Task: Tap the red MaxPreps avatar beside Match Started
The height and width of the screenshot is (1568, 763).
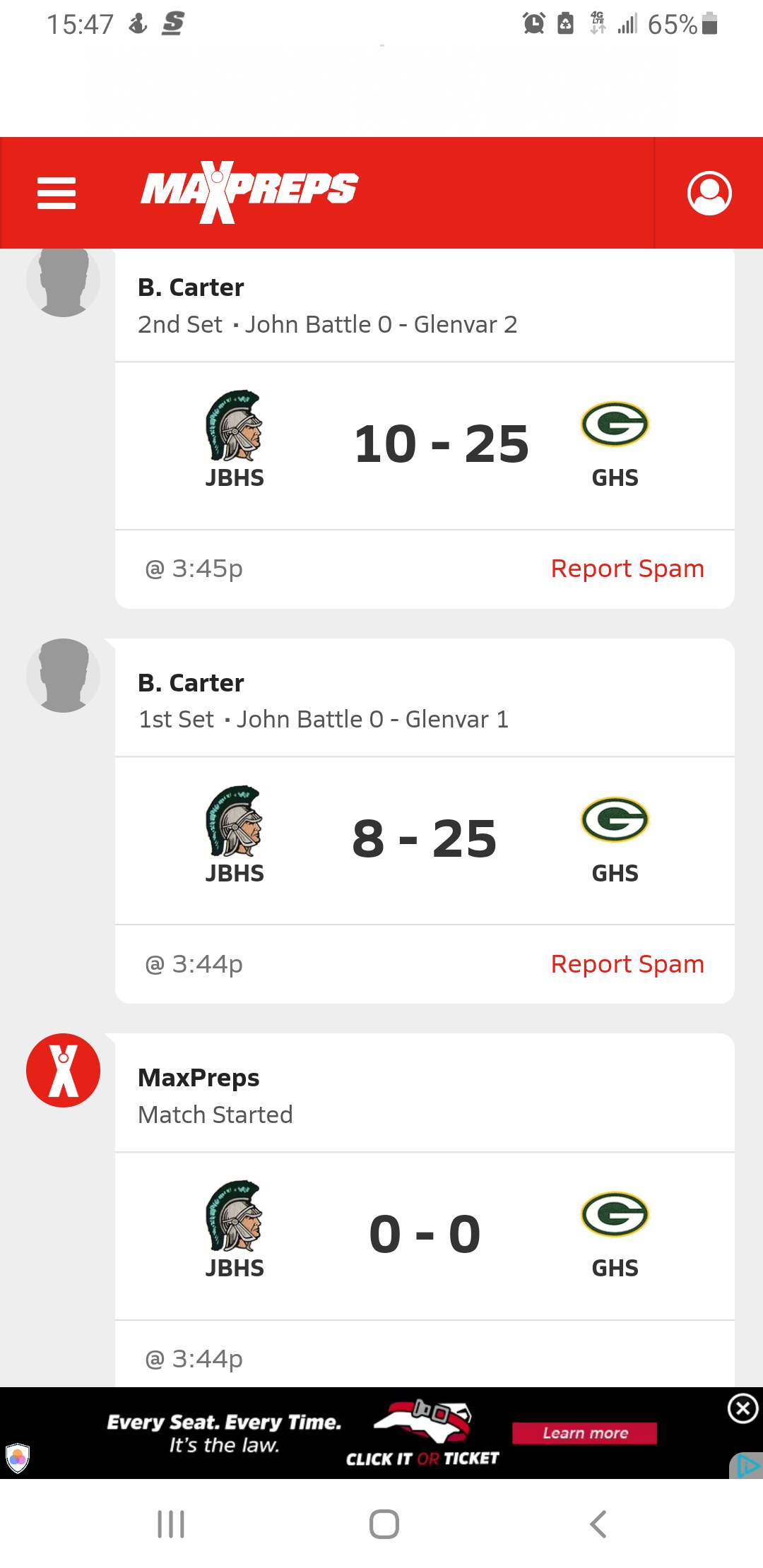Action: tap(64, 1070)
